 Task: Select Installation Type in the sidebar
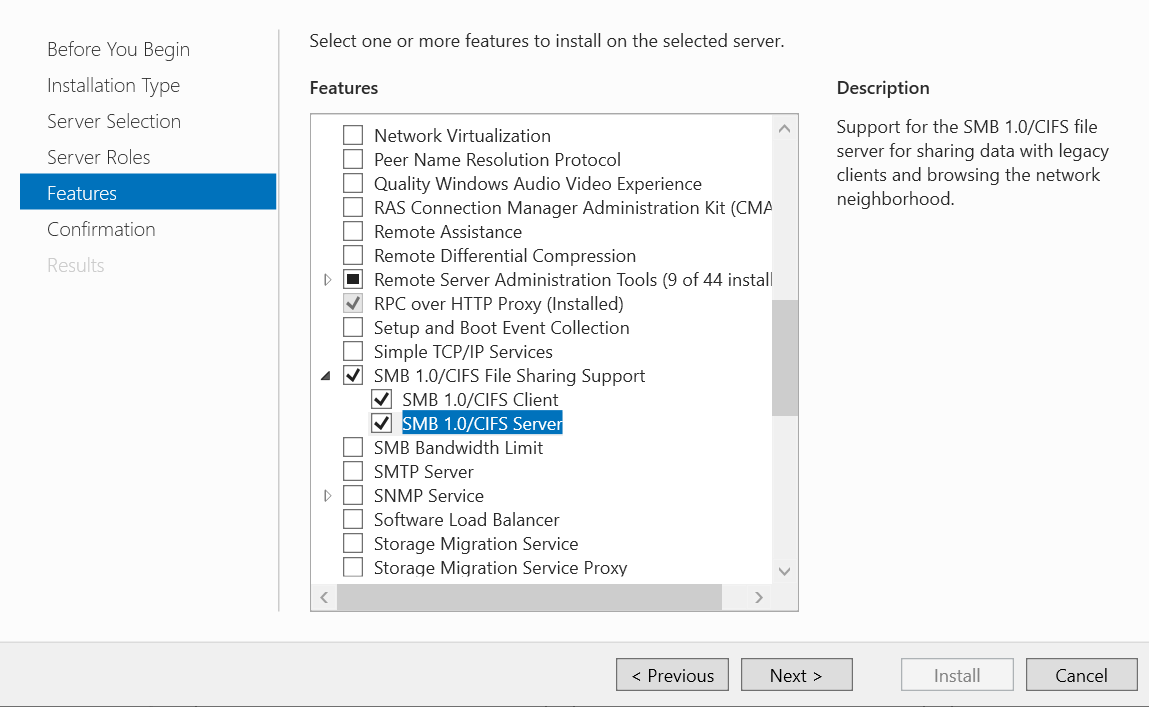tap(113, 85)
